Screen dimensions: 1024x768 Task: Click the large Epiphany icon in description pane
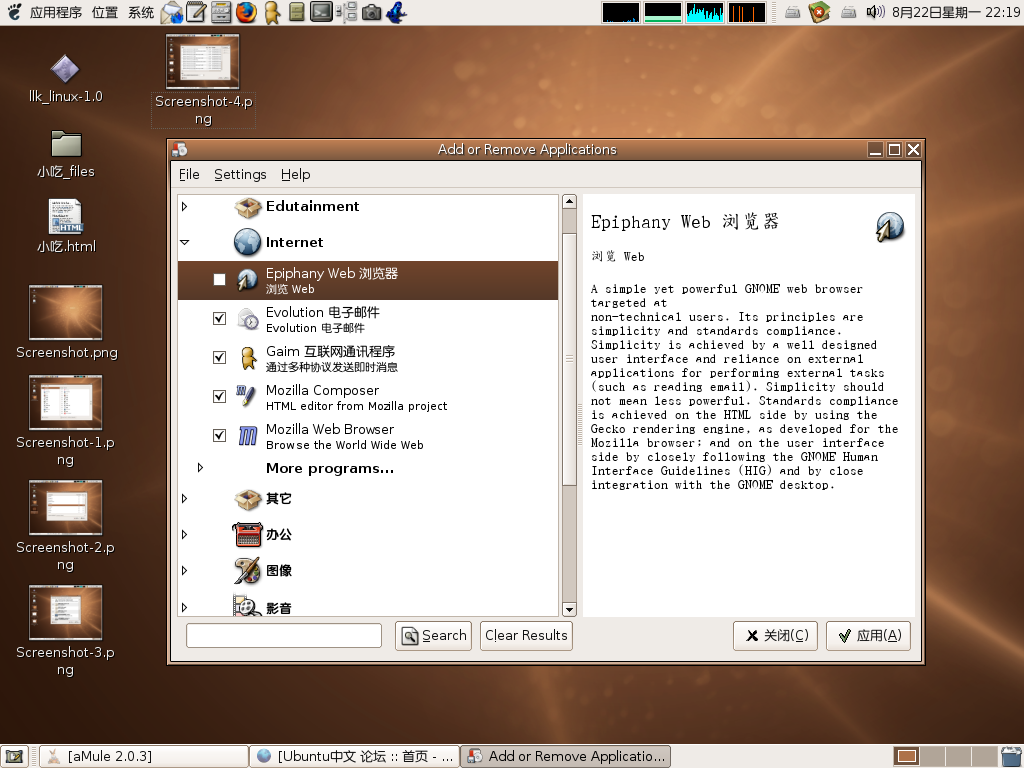pos(889,227)
